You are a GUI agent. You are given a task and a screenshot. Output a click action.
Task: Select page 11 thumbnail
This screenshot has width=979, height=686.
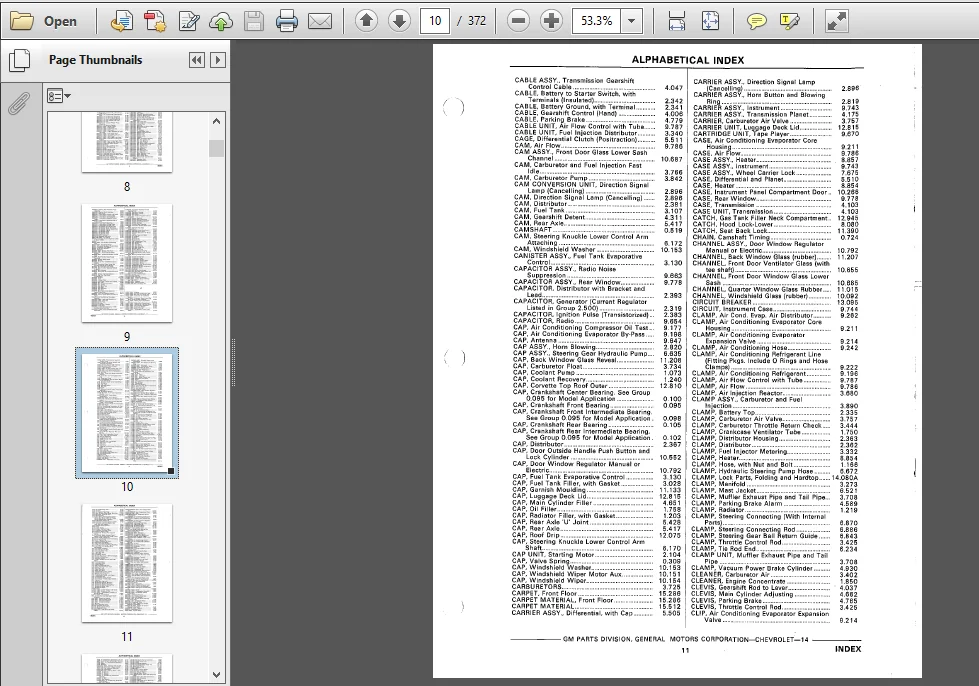coord(127,563)
